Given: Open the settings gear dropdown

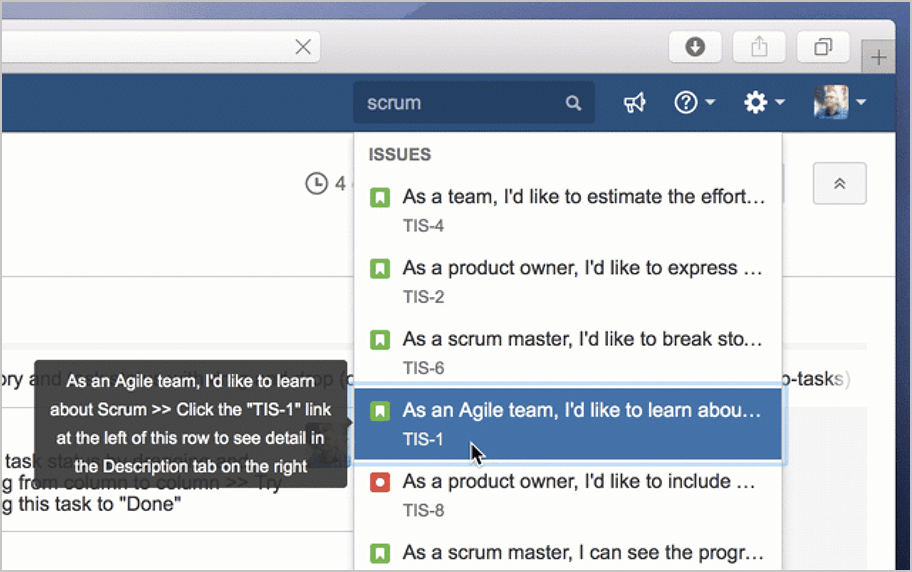Looking at the screenshot, I should pos(764,103).
